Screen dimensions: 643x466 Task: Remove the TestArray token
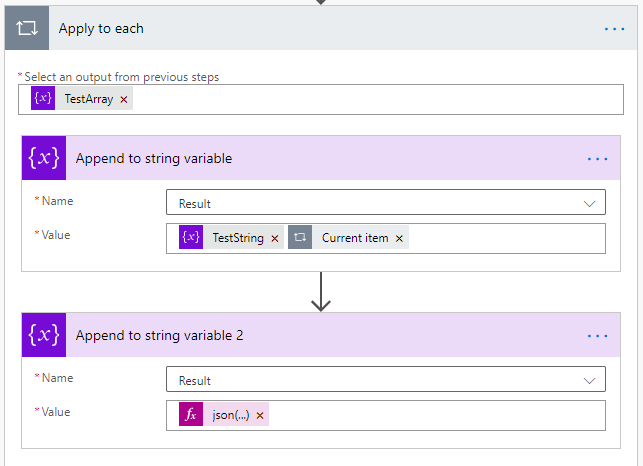pyautogui.click(x=123, y=99)
